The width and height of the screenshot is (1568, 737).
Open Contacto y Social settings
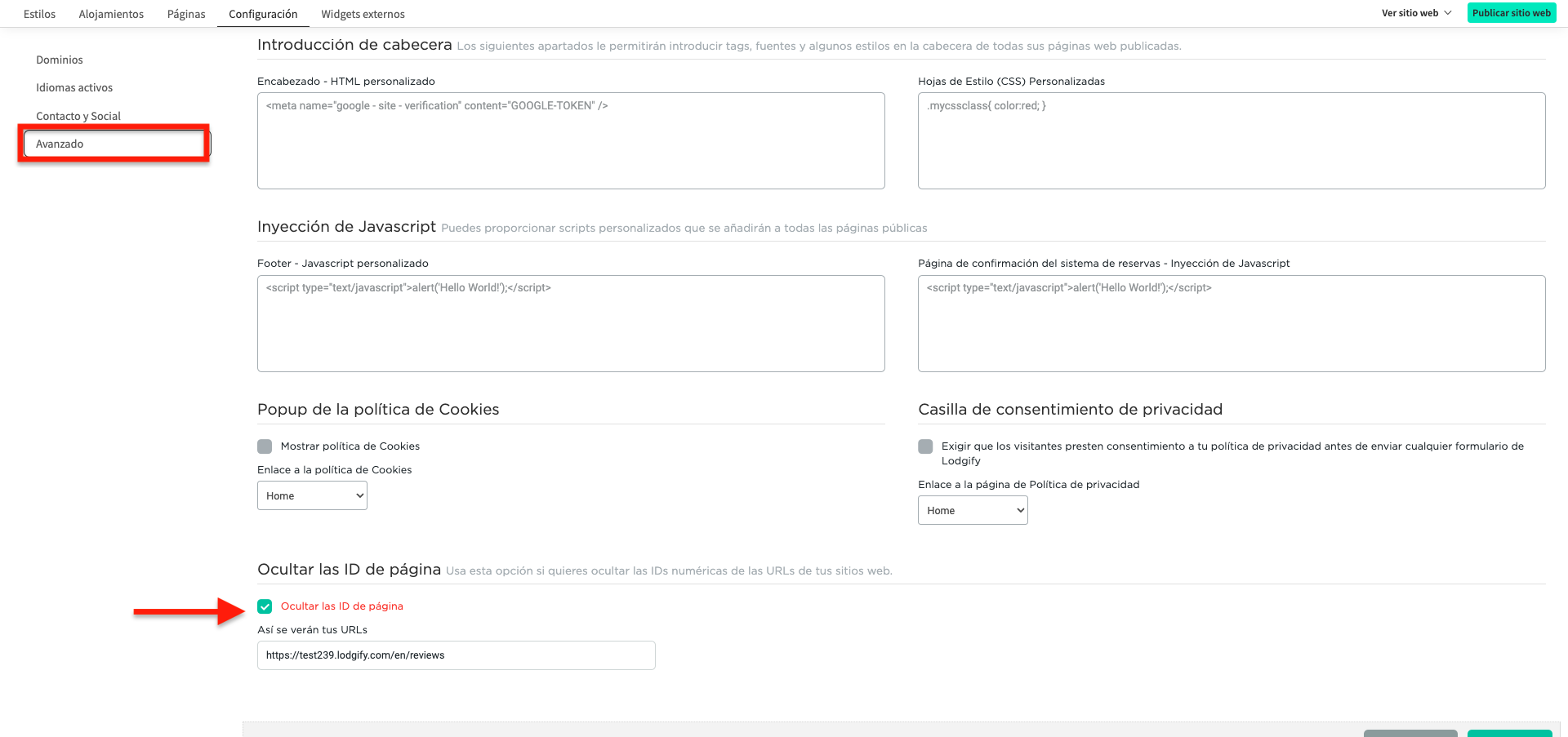[x=78, y=115]
